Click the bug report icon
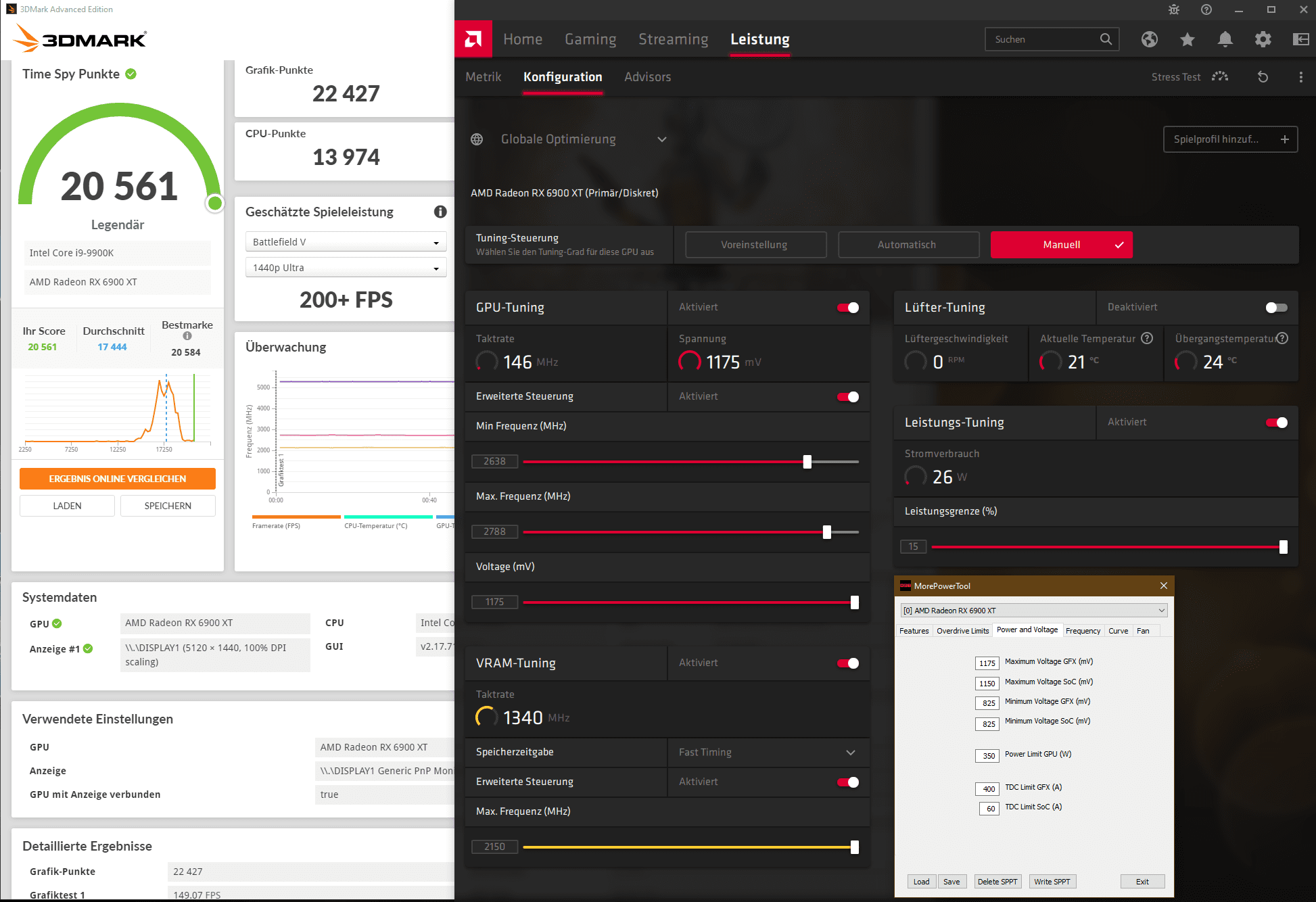Image resolution: width=1316 pixels, height=902 pixels. point(1174,9)
